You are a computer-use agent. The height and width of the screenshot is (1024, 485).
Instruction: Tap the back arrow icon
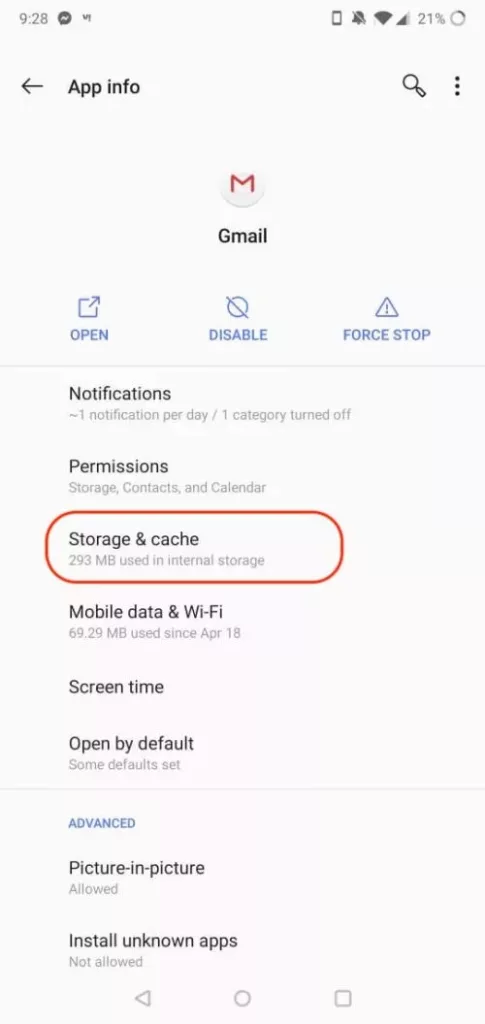tap(31, 86)
